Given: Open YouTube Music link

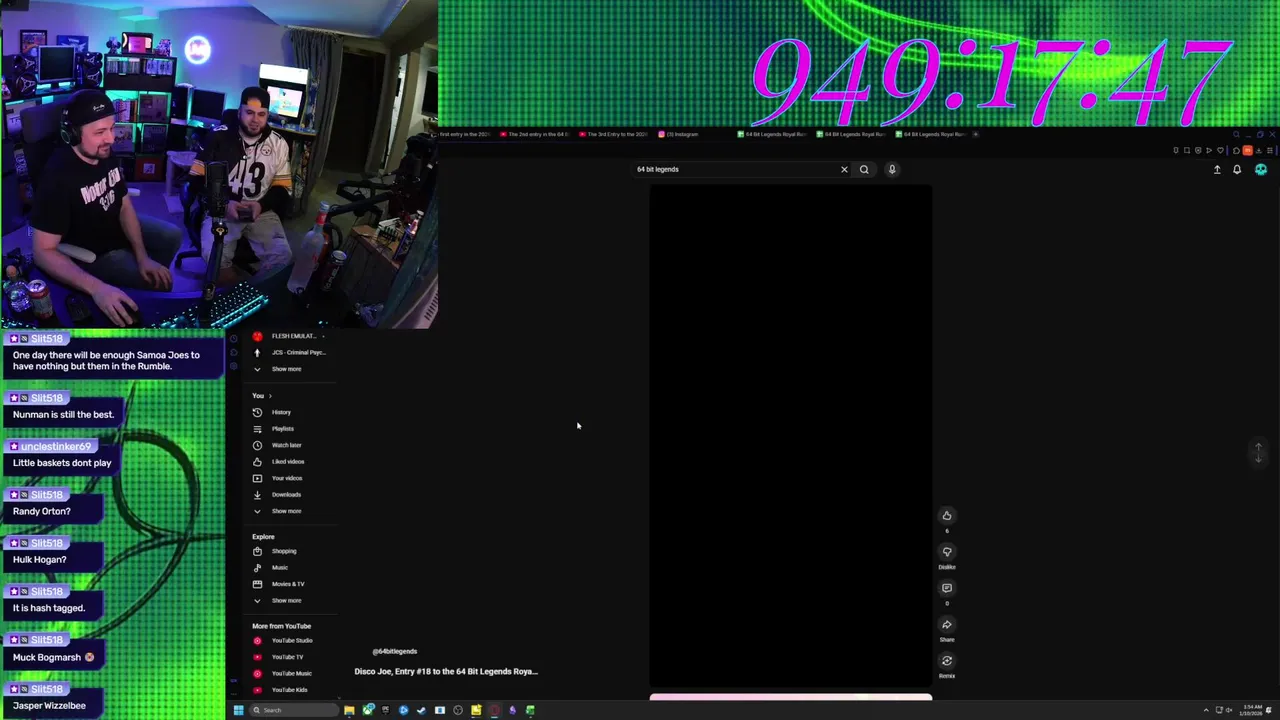Looking at the screenshot, I should pos(291,674).
